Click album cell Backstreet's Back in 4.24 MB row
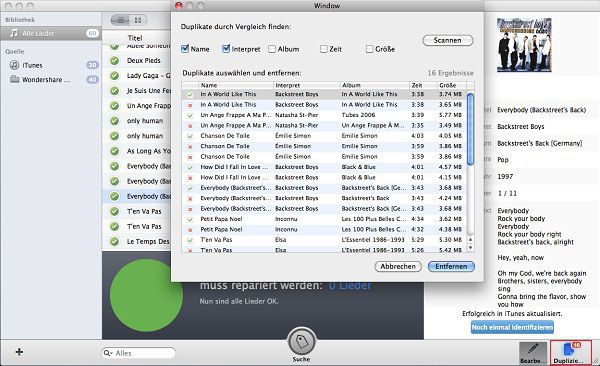The width and height of the screenshot is (600, 366). 365,198
